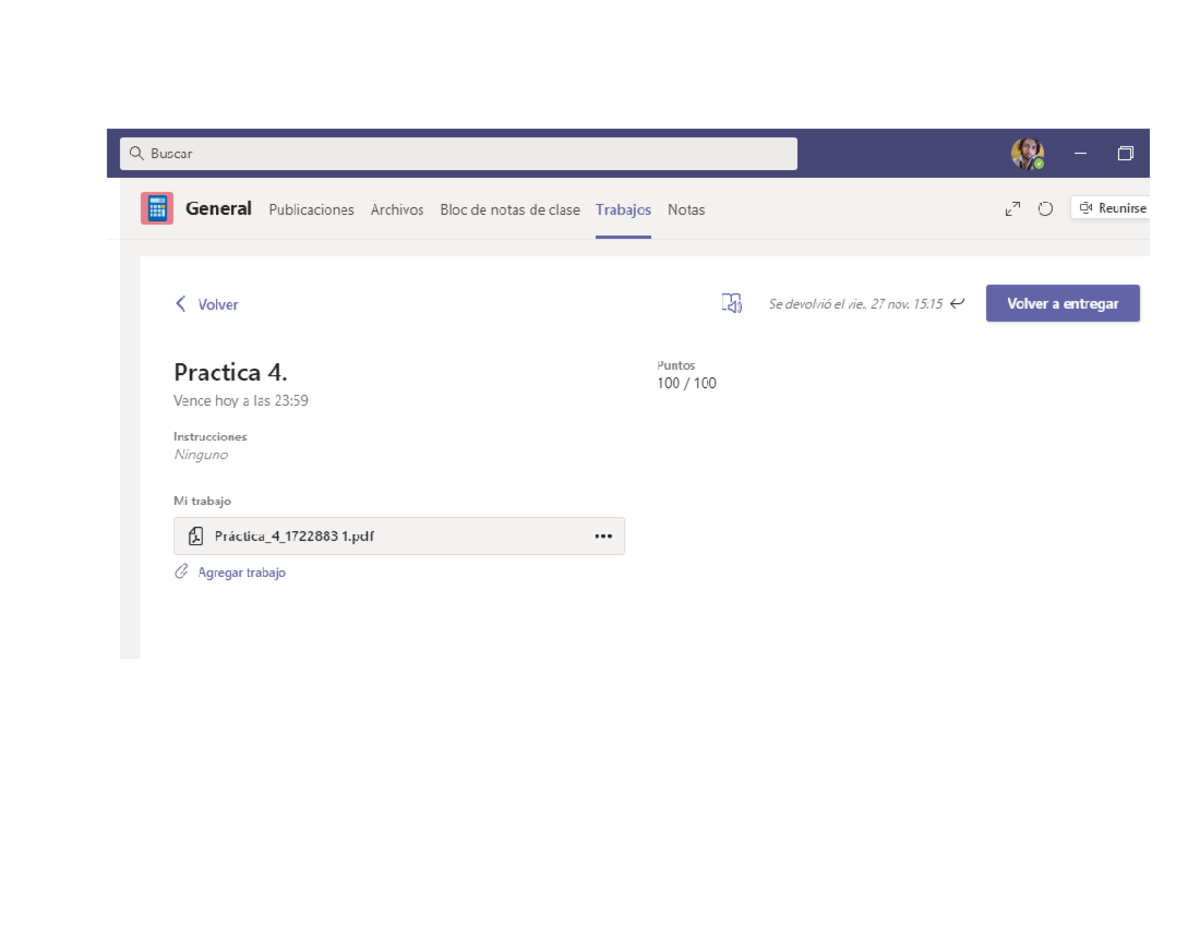Start a meeting with Reunirse button

(1112, 208)
